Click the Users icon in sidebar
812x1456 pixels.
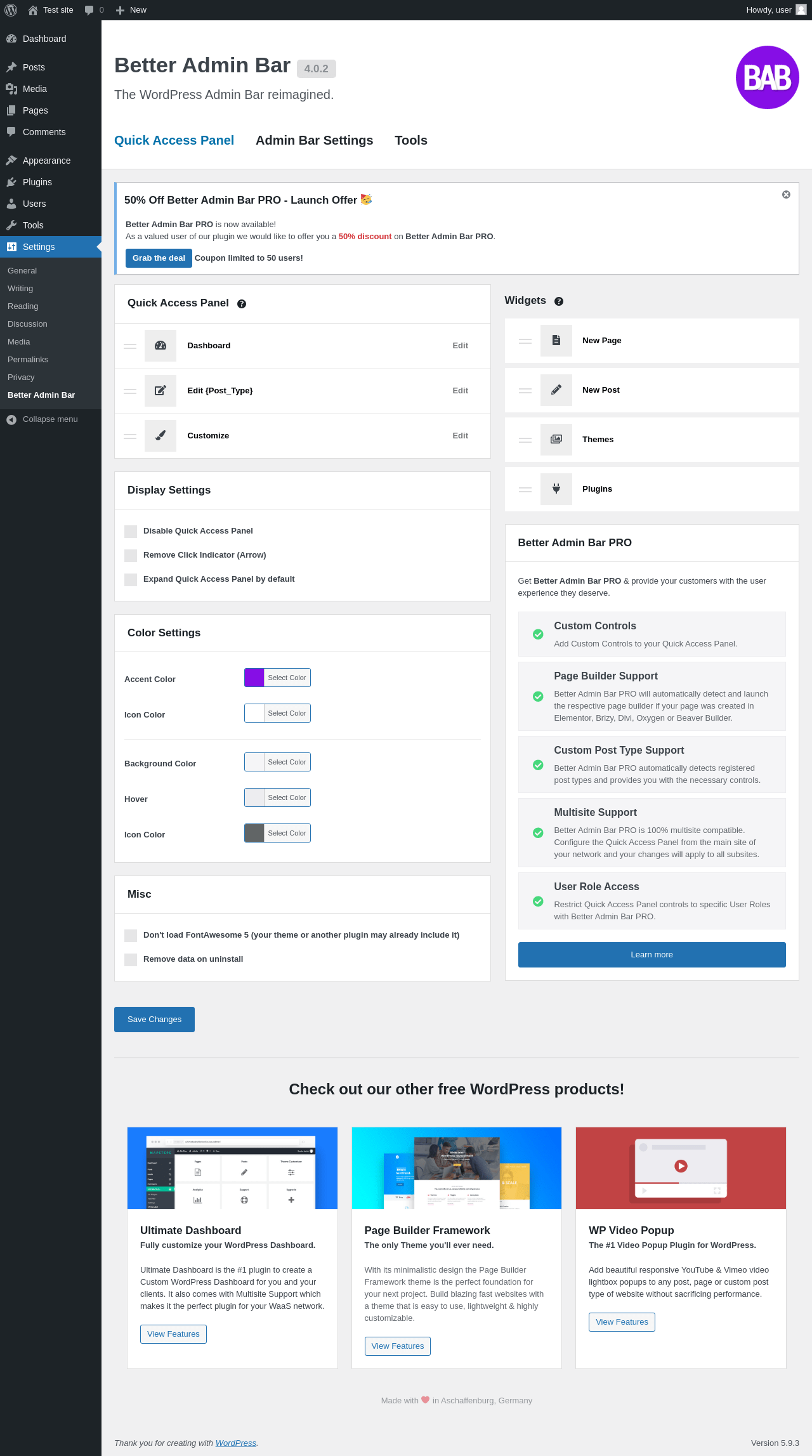(x=11, y=204)
